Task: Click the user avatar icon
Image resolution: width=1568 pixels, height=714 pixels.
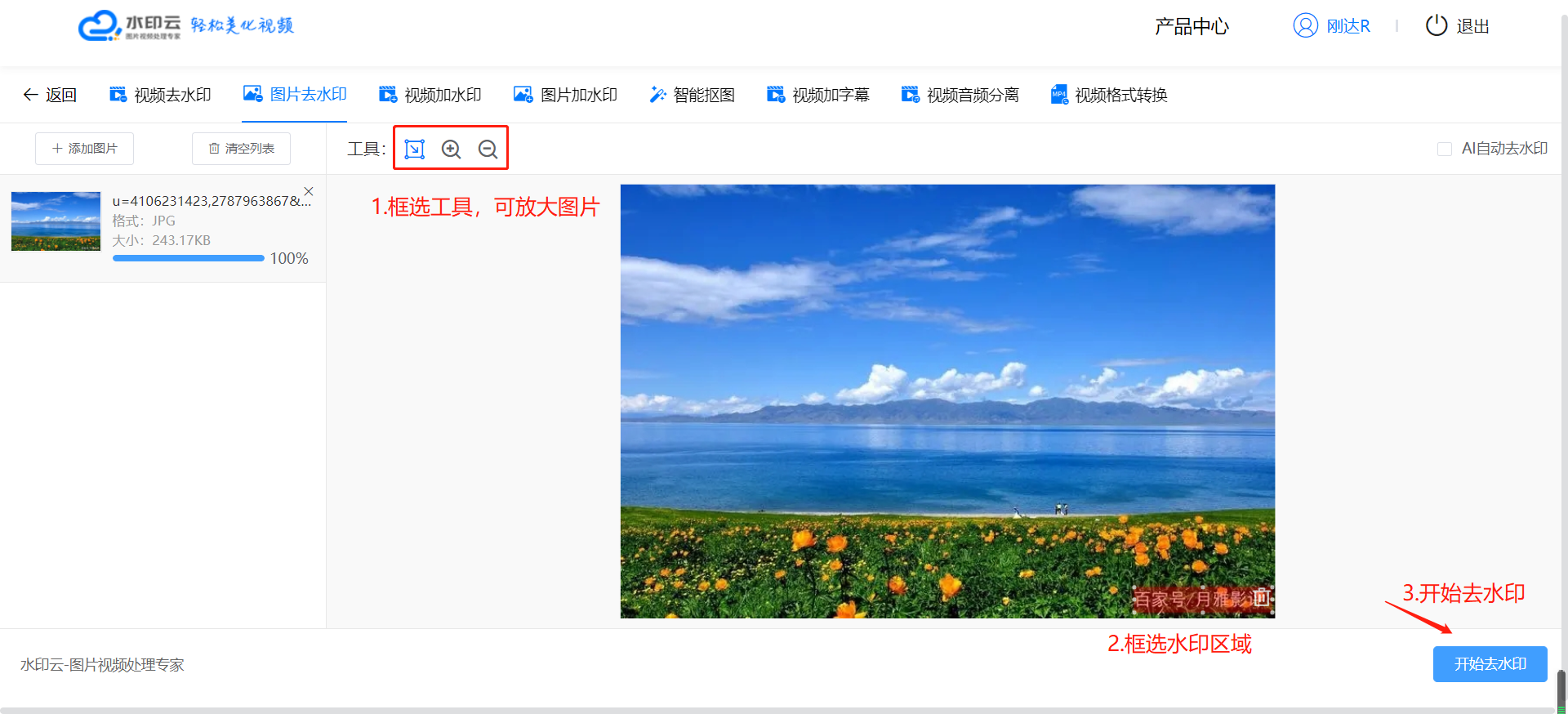Action: tap(1306, 25)
